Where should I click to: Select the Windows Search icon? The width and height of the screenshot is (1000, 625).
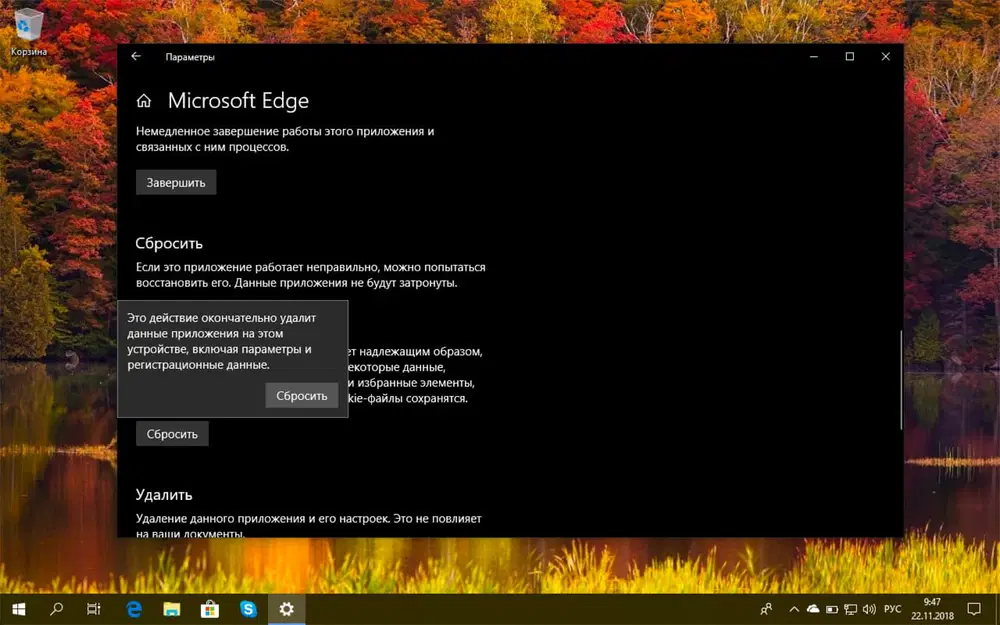pos(55,609)
